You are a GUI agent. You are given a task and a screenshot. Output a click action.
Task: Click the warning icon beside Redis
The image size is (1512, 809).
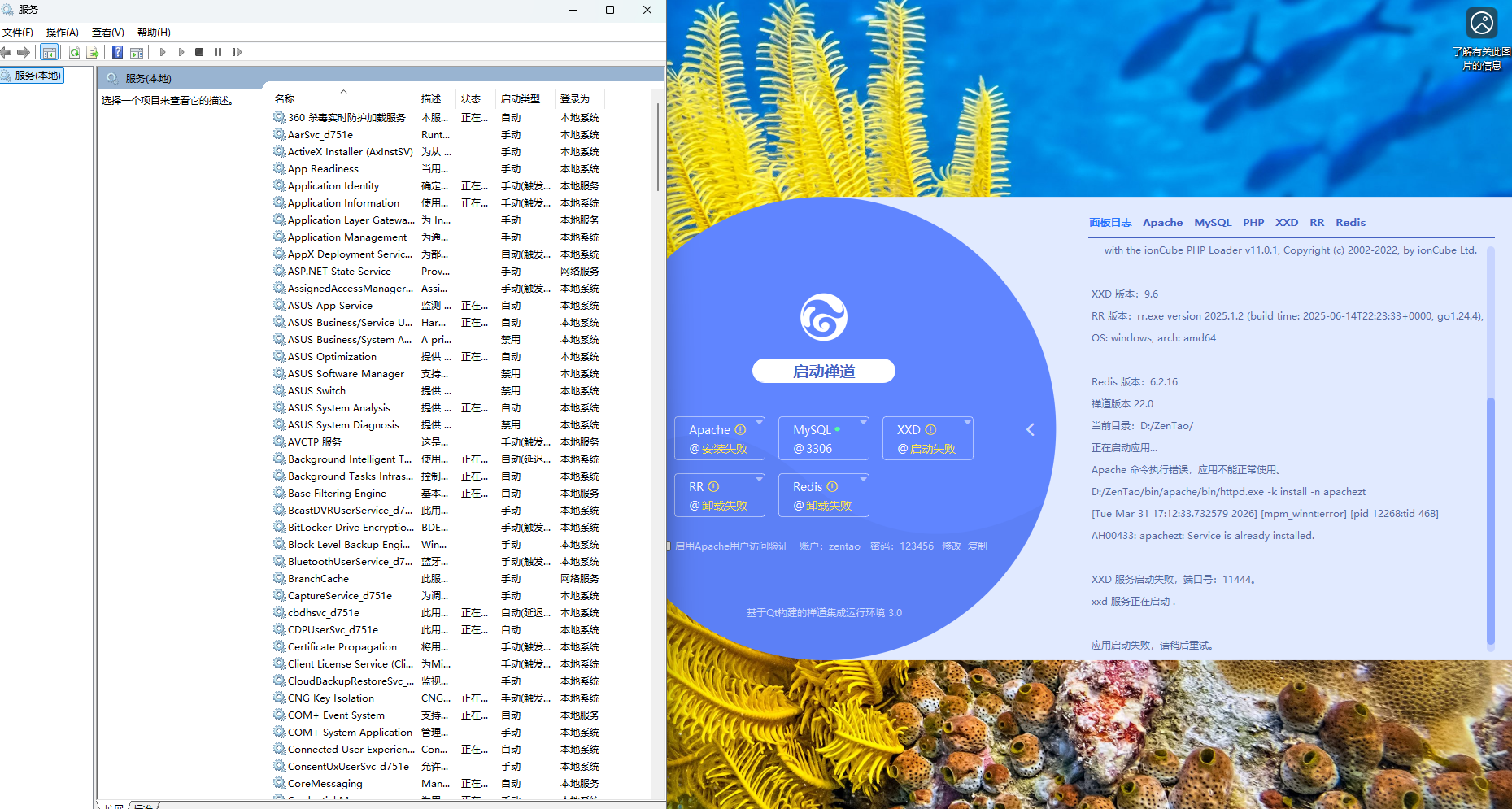click(832, 486)
